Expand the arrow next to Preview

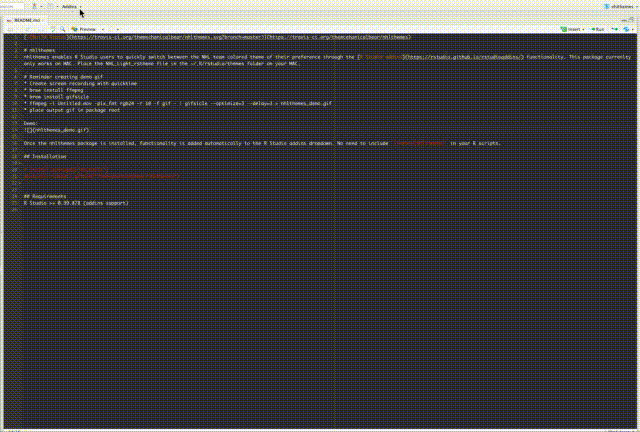(103, 29)
